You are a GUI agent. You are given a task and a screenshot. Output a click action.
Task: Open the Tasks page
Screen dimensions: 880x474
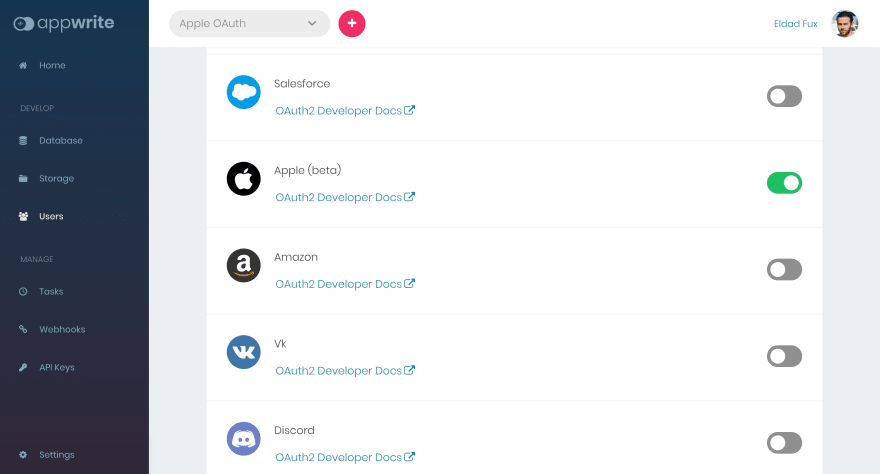pyautogui.click(x=51, y=292)
